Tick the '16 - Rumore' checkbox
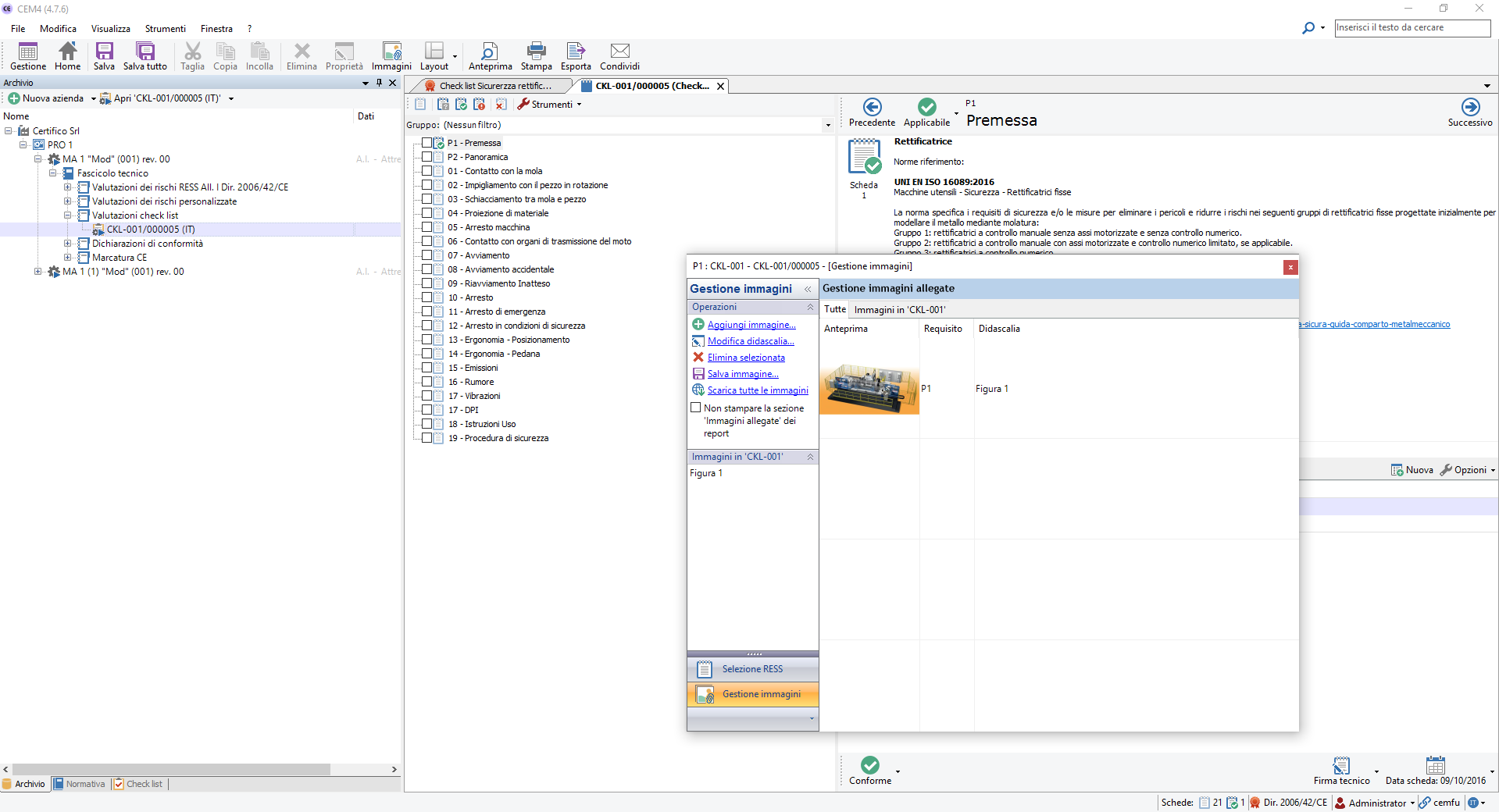1499x812 pixels. (x=427, y=382)
